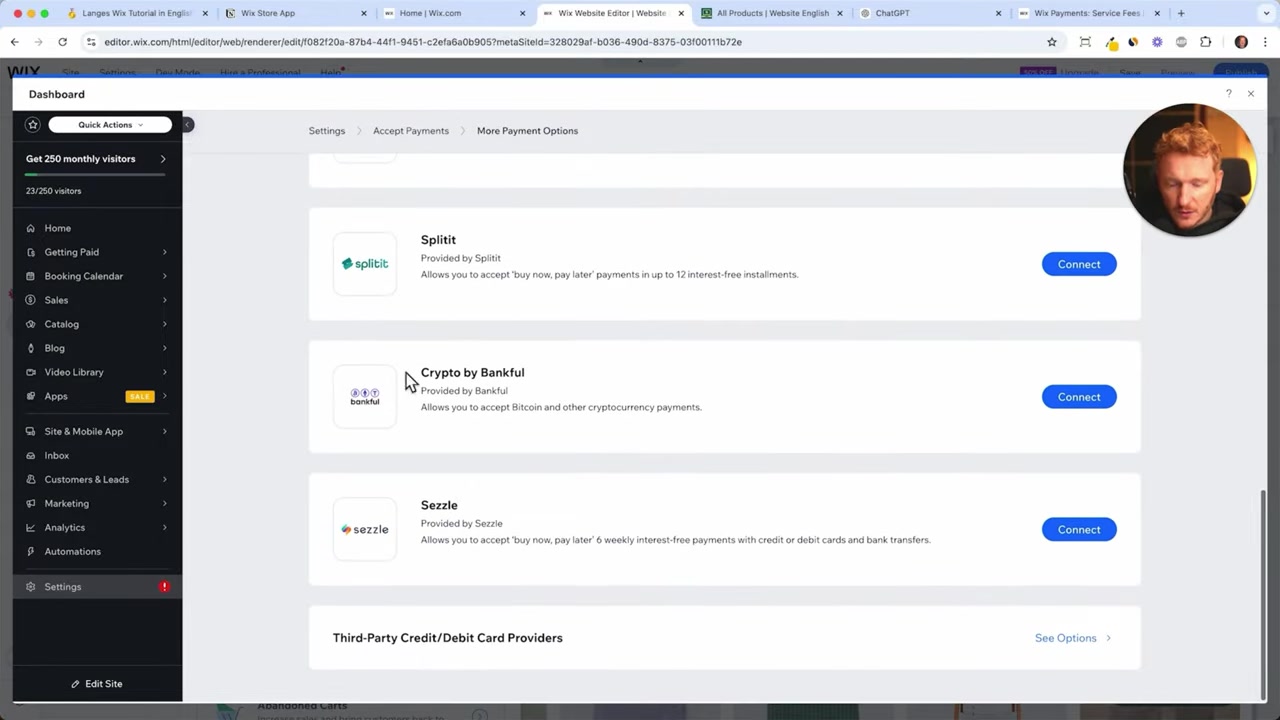This screenshot has height=720, width=1280.
Task: Switch to the Home | Wix.com tab
Action: (x=455, y=13)
